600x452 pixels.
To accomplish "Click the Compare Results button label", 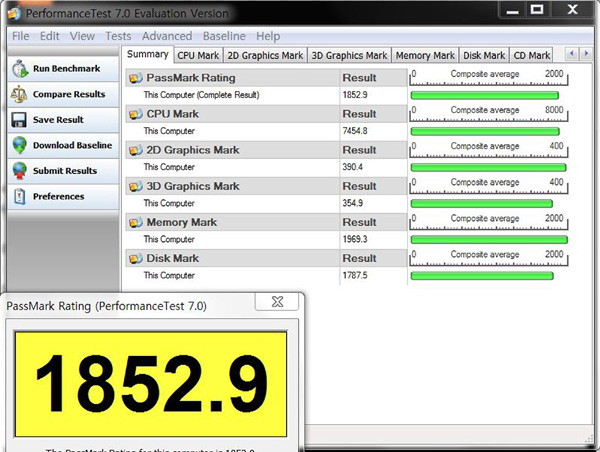I will click(x=69, y=94).
